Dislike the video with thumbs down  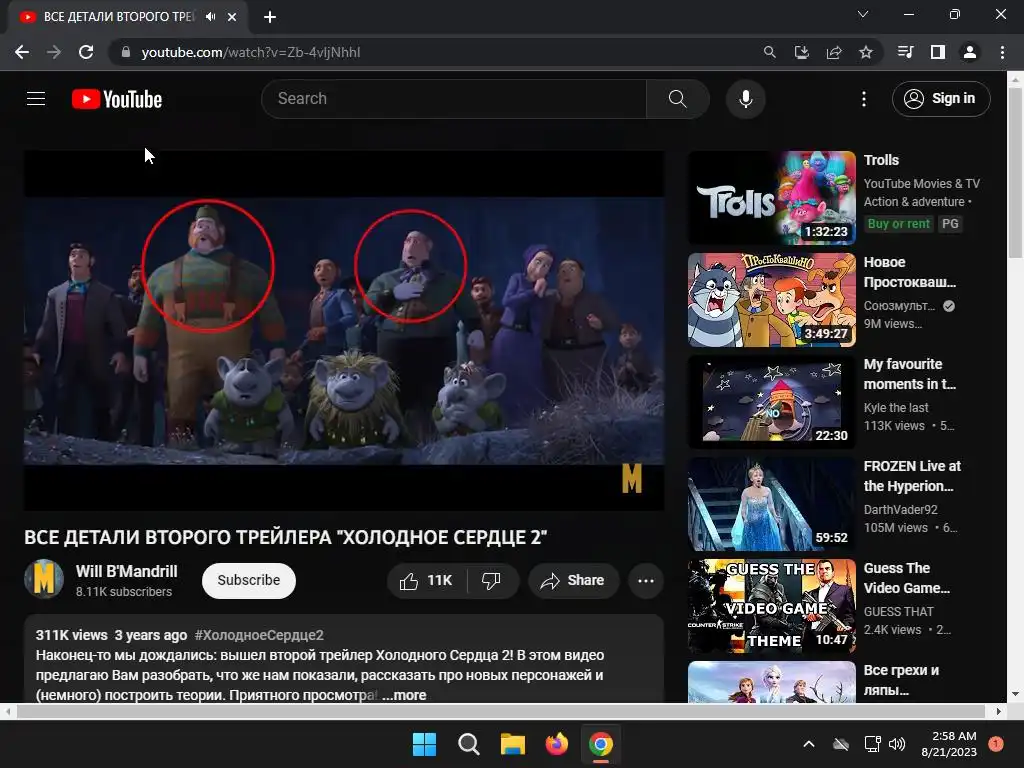click(x=491, y=581)
